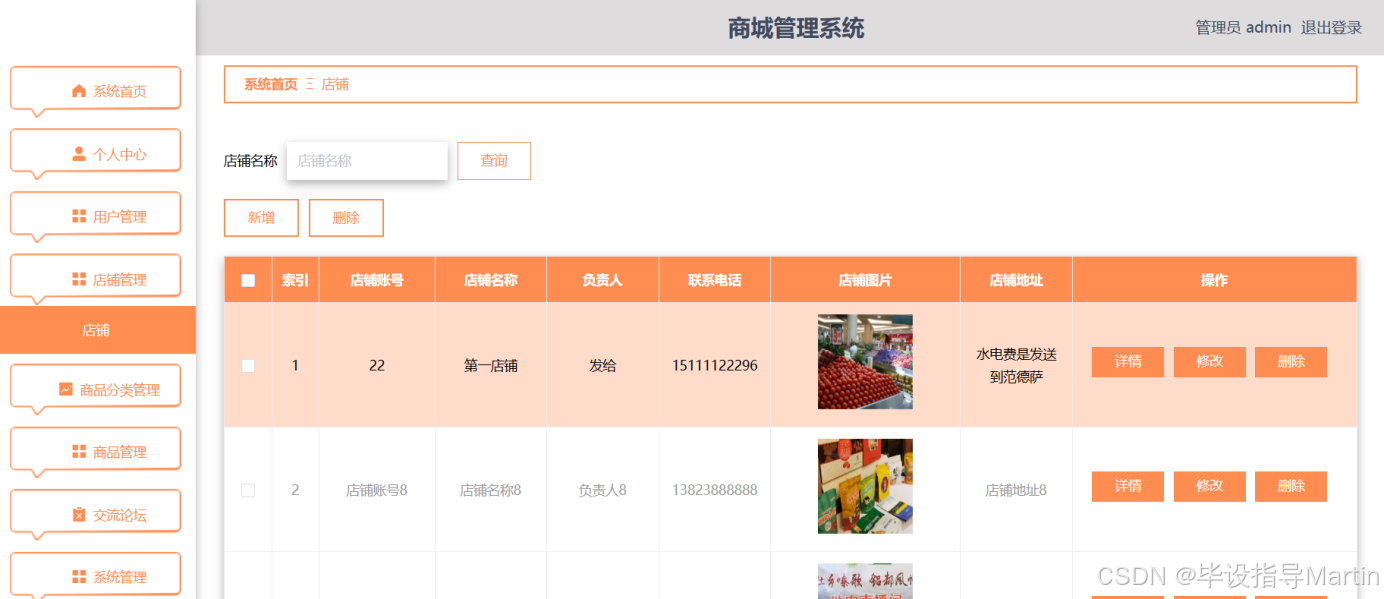Focus the 店铺名称 search input
This screenshot has width=1384, height=599.
367,161
